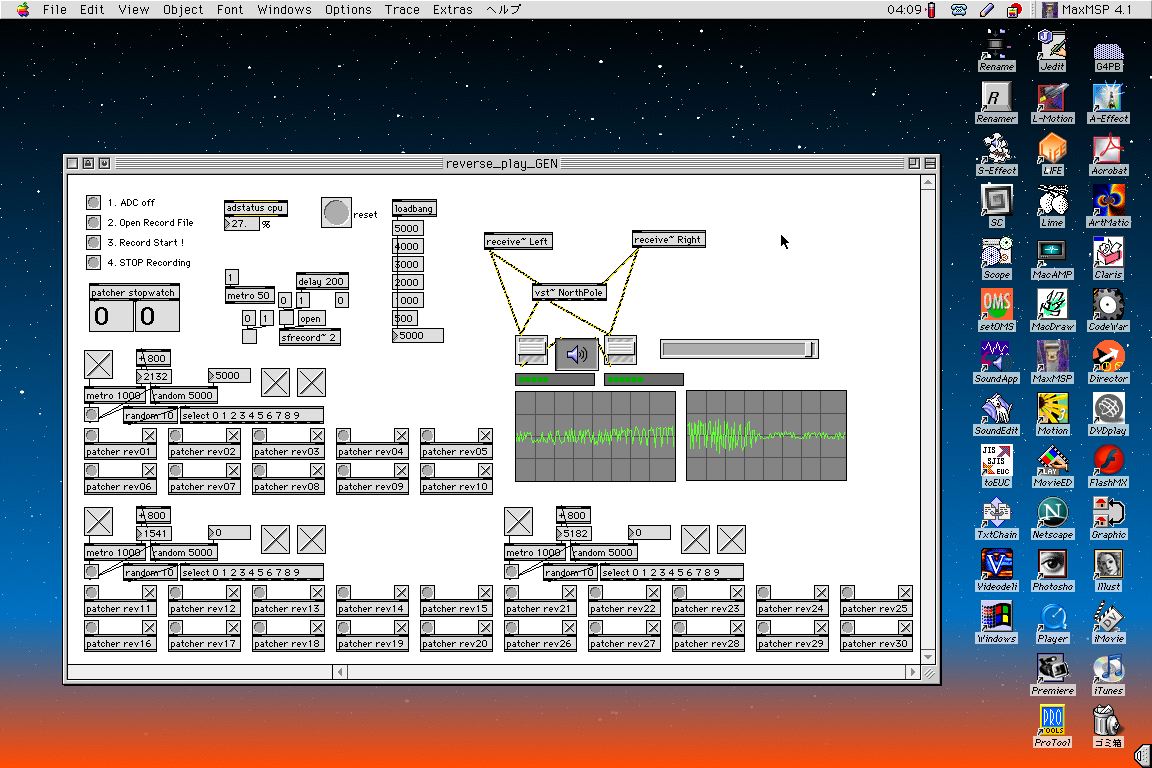The width and height of the screenshot is (1152, 768).
Task: Click the round reset bang button
Action: click(336, 212)
